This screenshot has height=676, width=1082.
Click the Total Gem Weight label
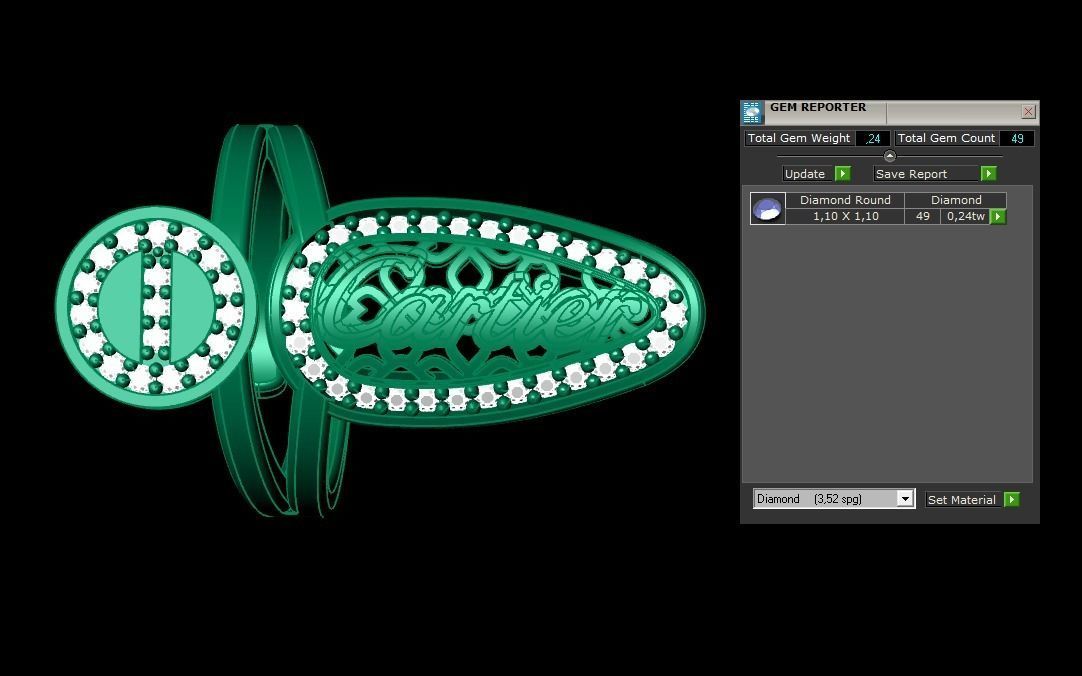tap(799, 138)
